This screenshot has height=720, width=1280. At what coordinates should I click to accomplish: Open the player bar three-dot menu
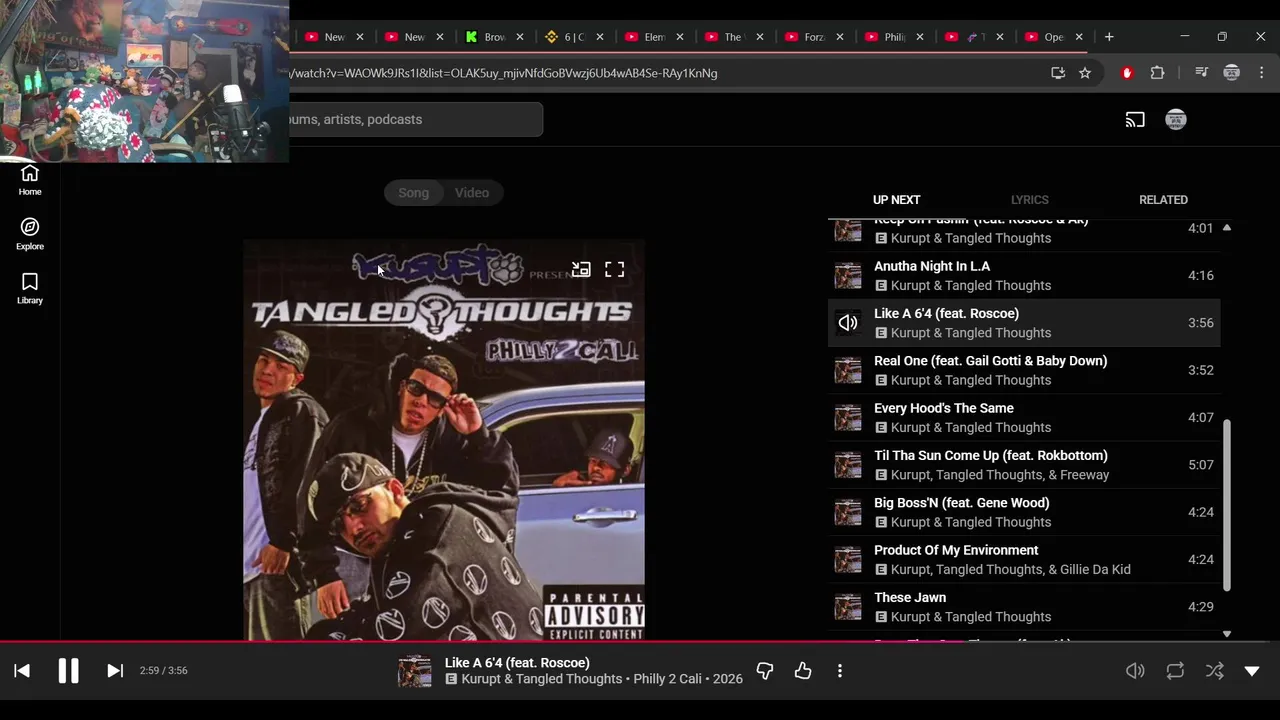(x=840, y=671)
